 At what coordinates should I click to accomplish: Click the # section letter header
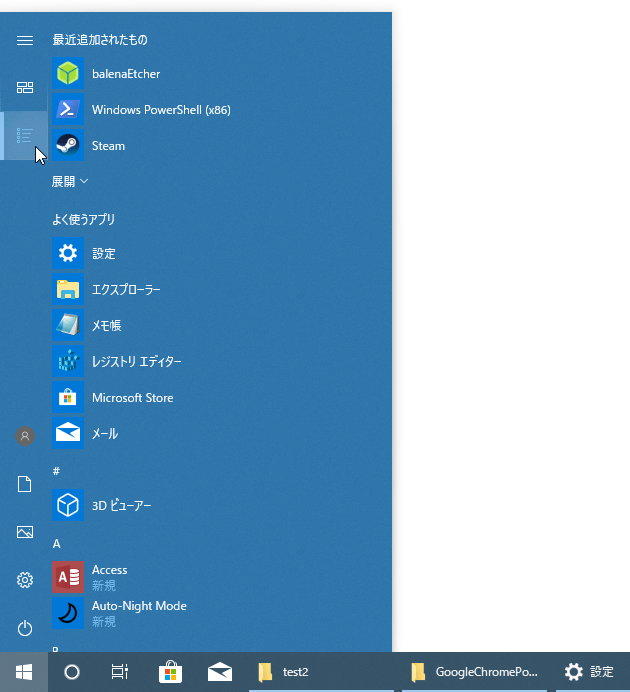click(x=56, y=471)
